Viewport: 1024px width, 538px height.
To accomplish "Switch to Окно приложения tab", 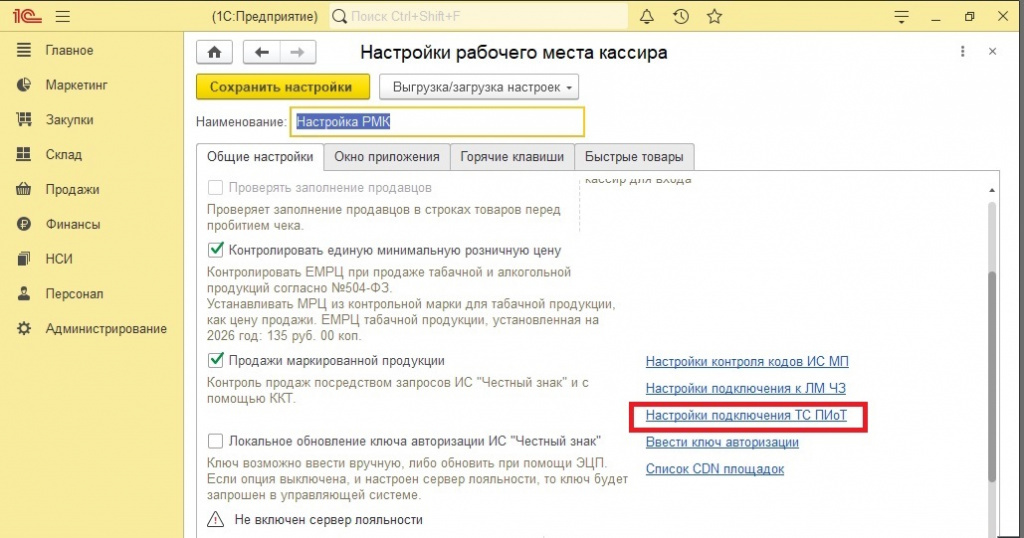I will point(387,157).
